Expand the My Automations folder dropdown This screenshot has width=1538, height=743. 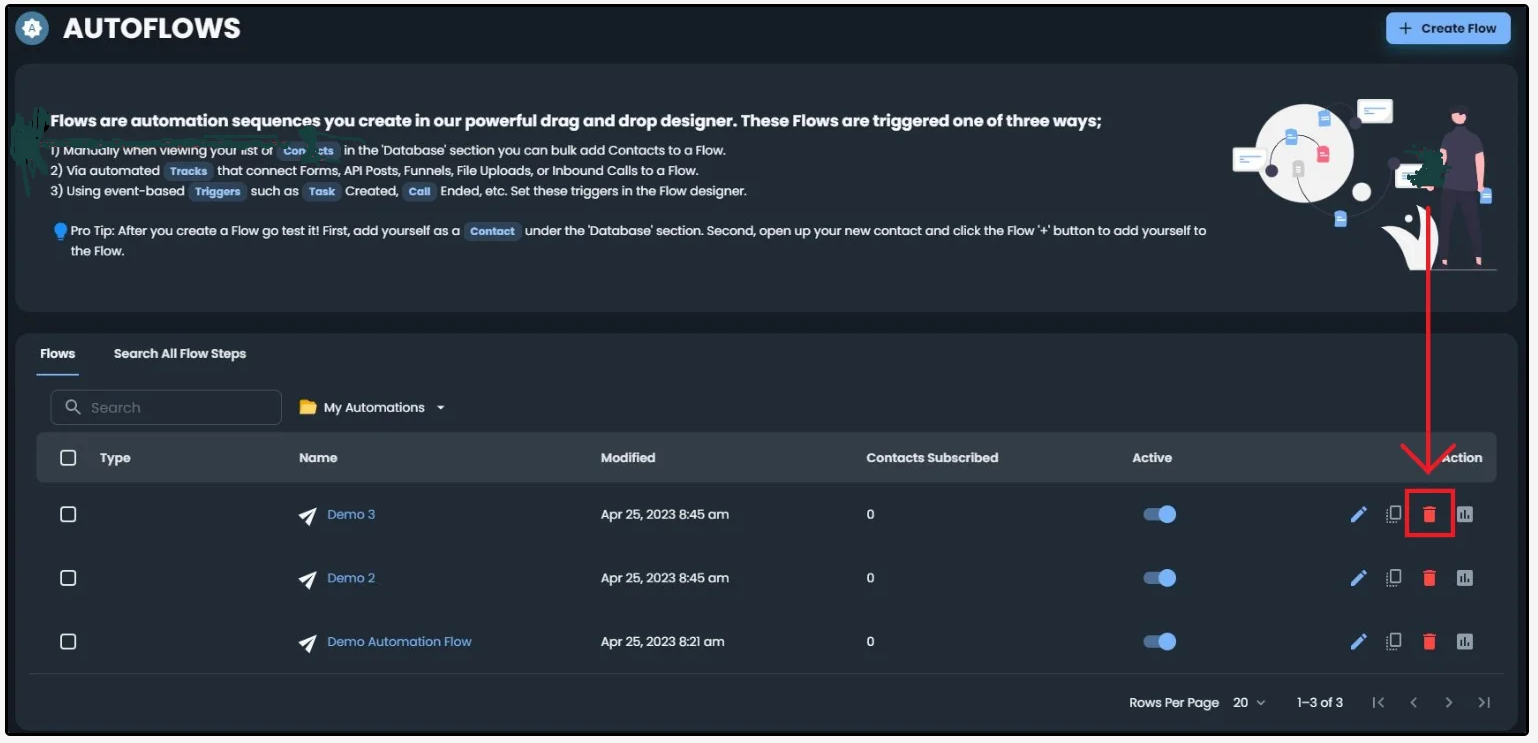pos(373,408)
